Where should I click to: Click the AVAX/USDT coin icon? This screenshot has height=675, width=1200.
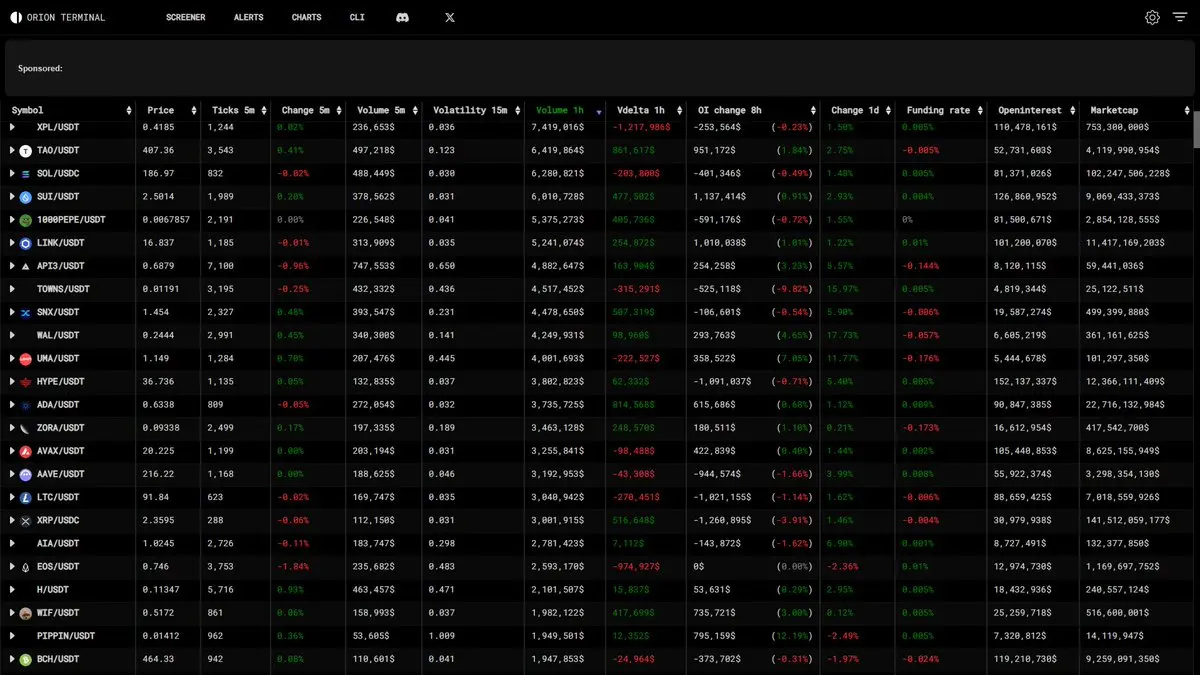coord(26,450)
